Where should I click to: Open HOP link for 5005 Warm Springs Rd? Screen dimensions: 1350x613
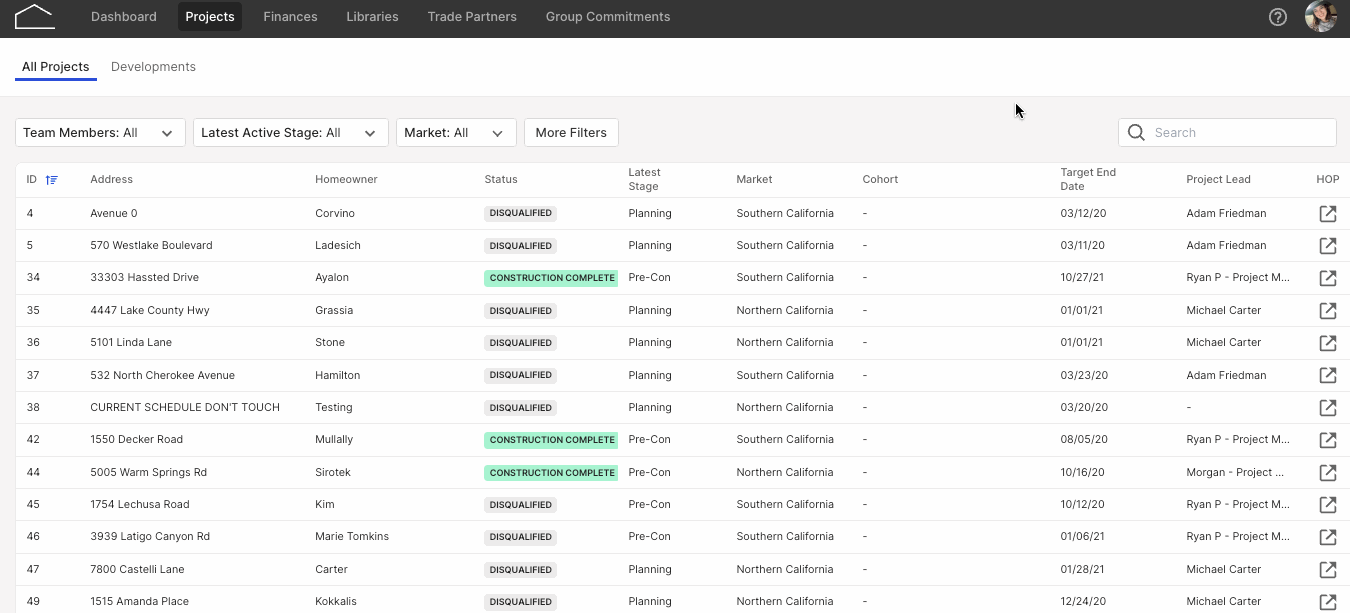[1328, 472]
